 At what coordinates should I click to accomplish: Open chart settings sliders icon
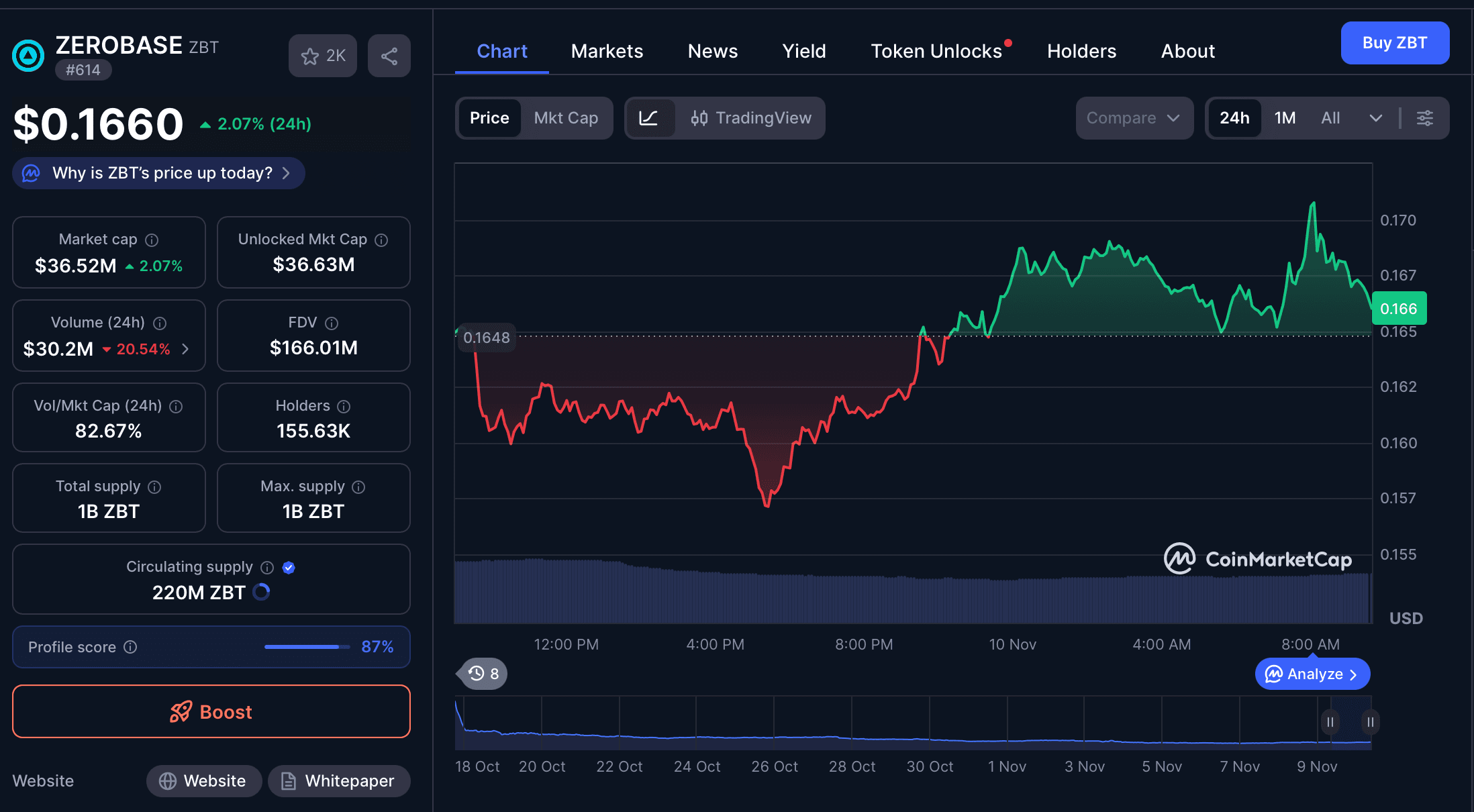[1424, 118]
